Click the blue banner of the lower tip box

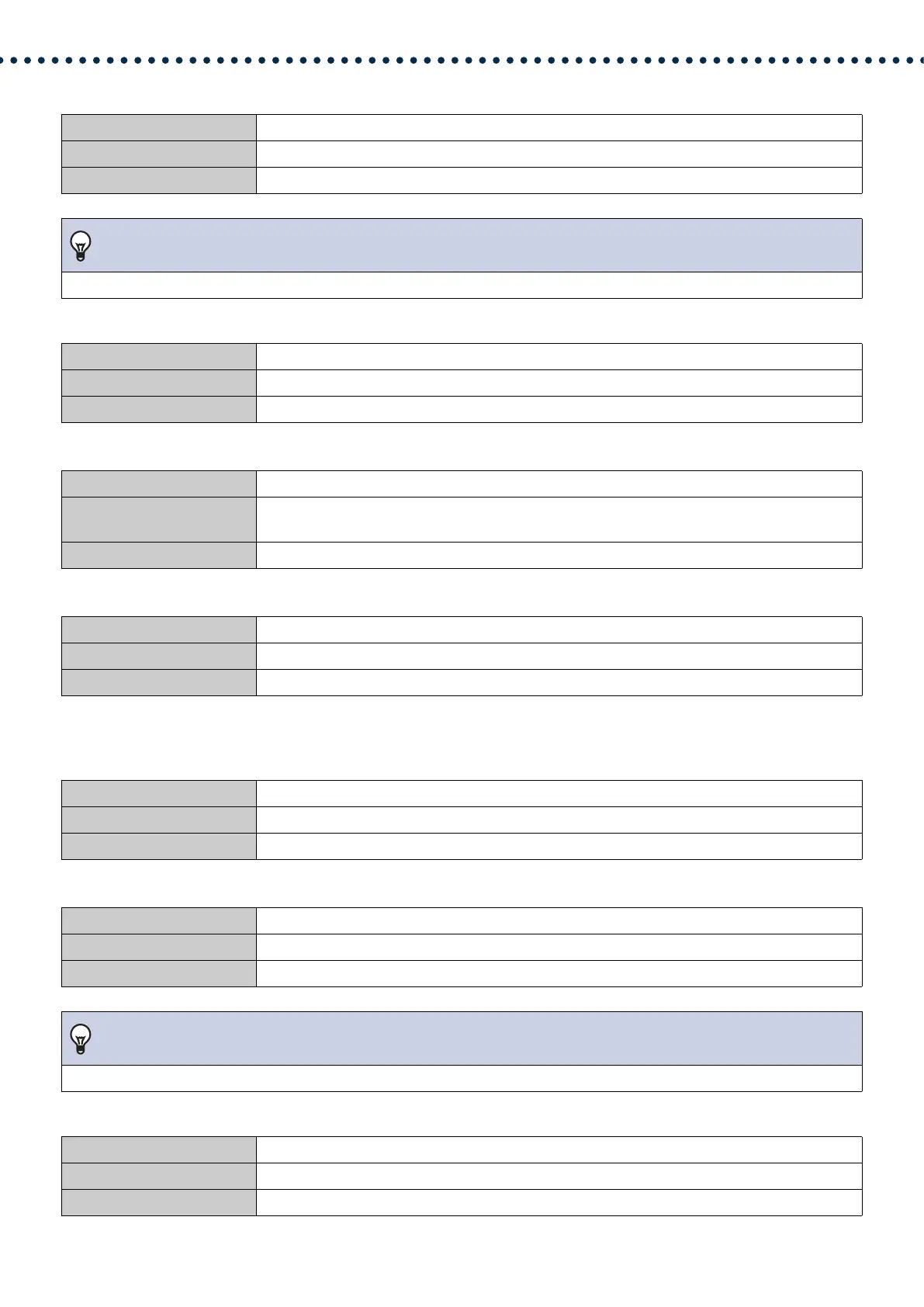point(462,1038)
